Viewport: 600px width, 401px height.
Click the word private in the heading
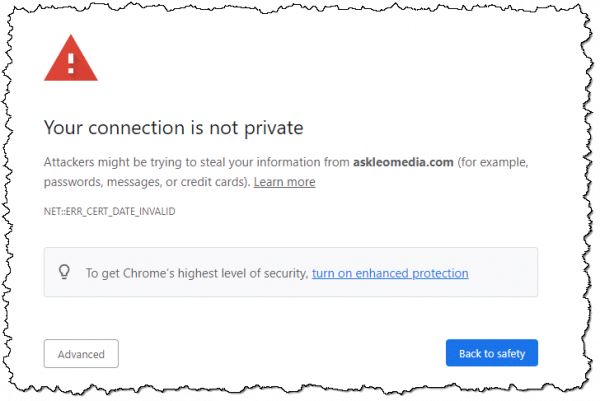tap(274, 129)
